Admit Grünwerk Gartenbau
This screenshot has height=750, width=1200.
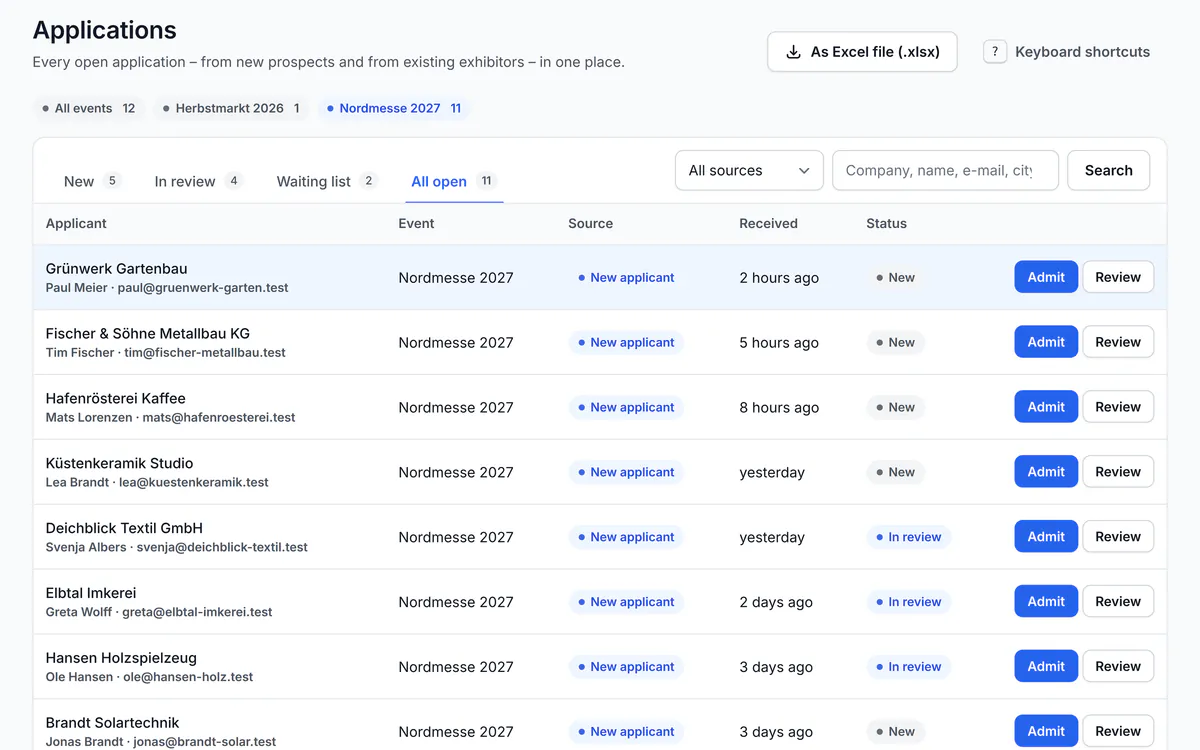tap(1046, 277)
